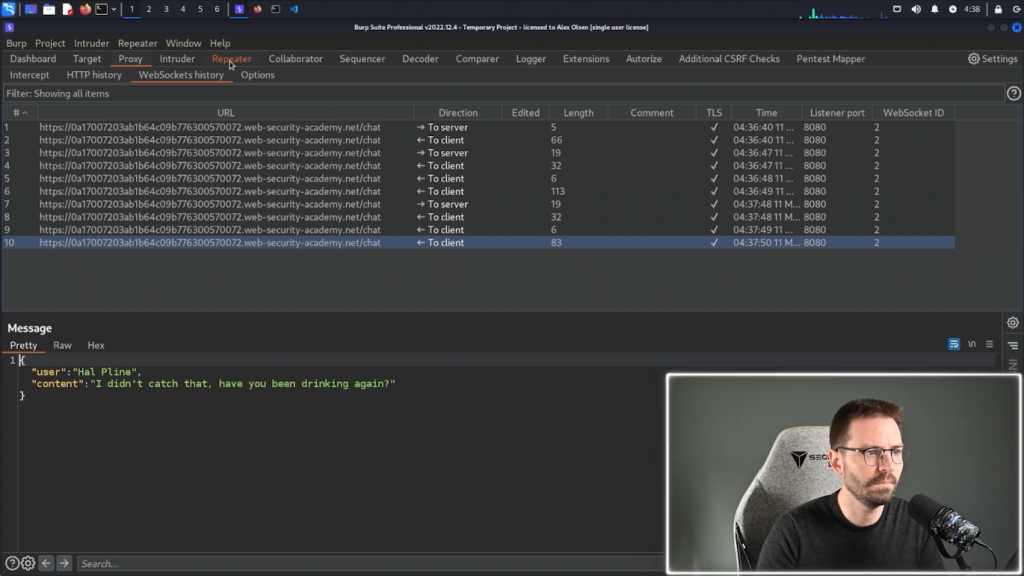Open the Settings button in Burp toolbar

tap(992, 59)
